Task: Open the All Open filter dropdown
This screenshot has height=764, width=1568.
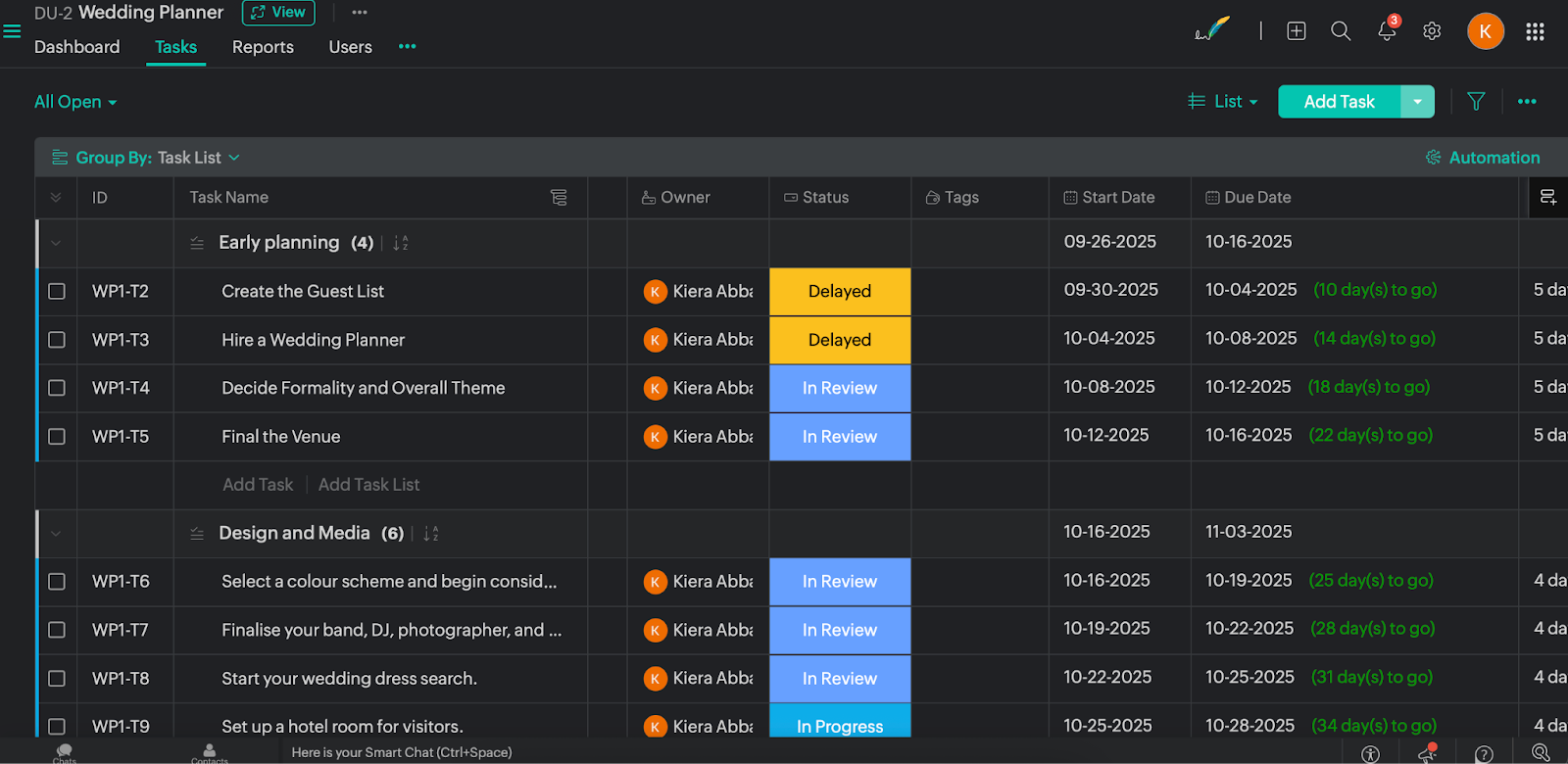Action: pyautogui.click(x=75, y=102)
